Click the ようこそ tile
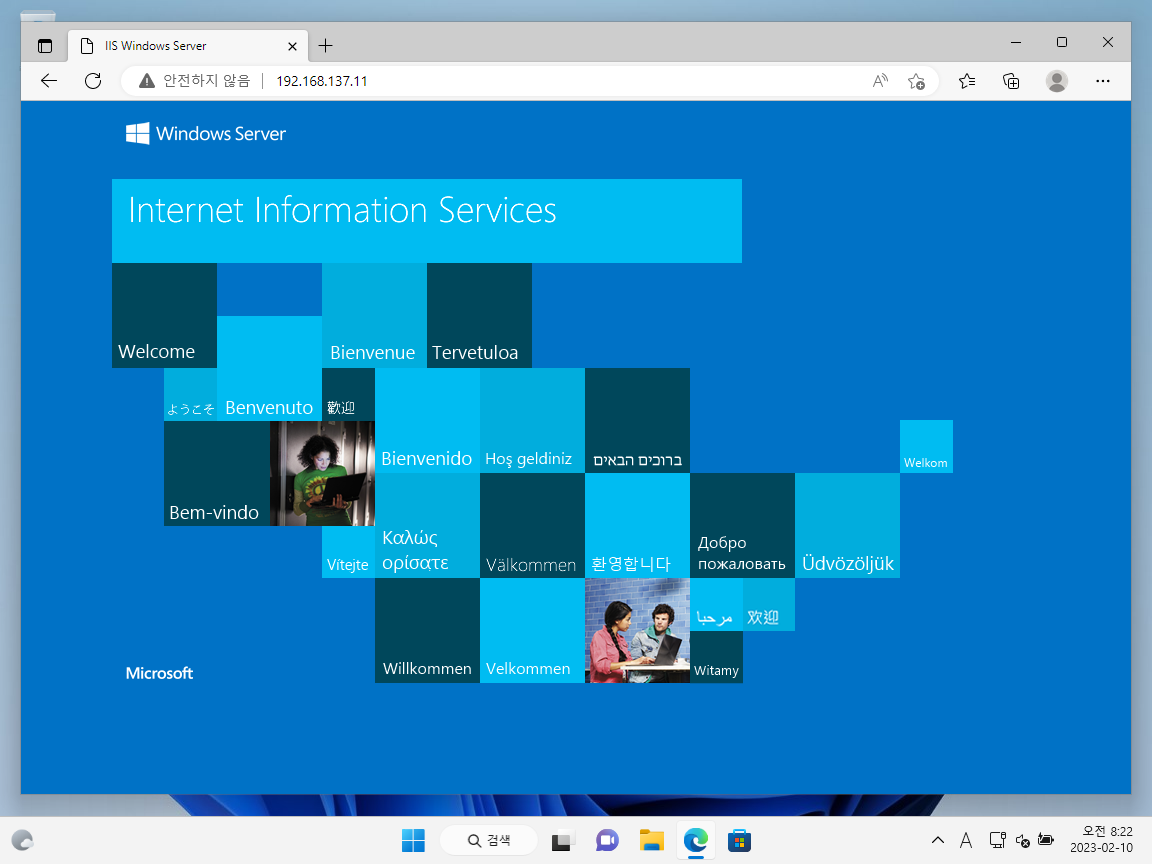1152x864 pixels. point(190,395)
